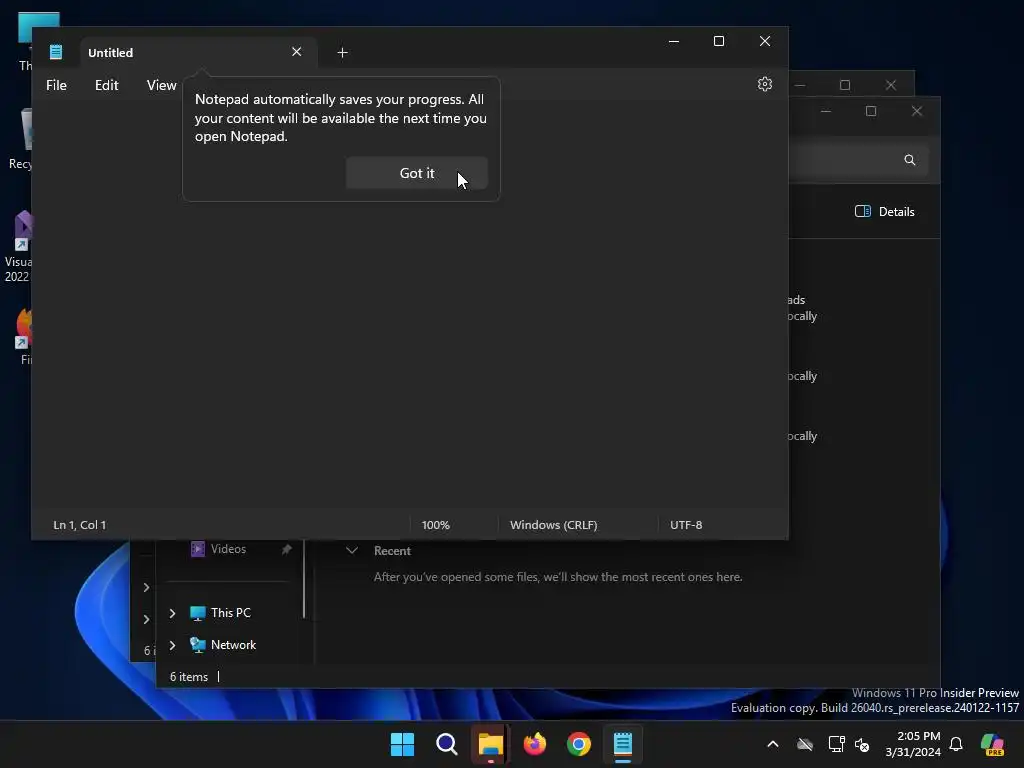Switch to Notepad taskbar icon

623,744
